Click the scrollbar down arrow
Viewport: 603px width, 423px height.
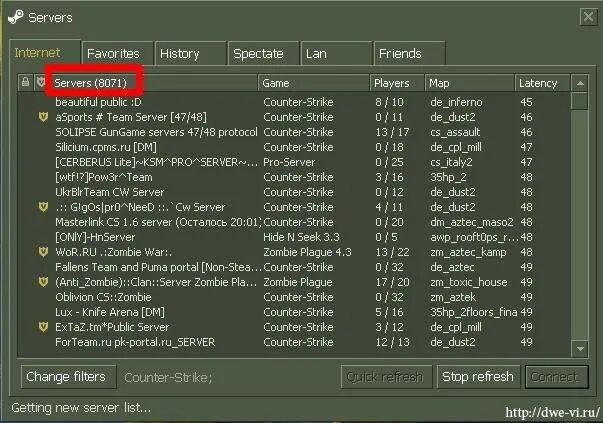coord(580,348)
